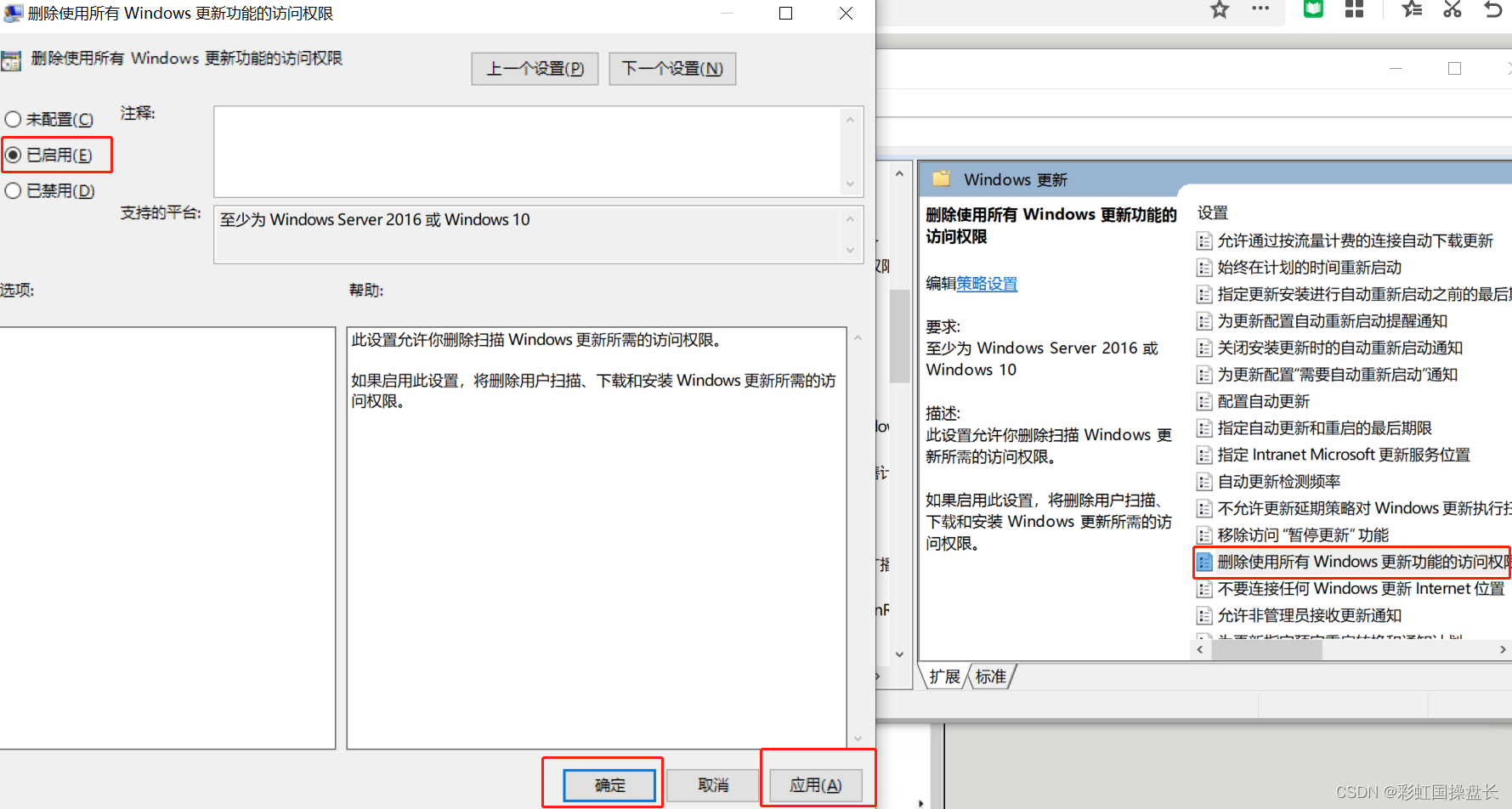Click the icon for 允许非管理员接收更新通知

(x=1203, y=615)
